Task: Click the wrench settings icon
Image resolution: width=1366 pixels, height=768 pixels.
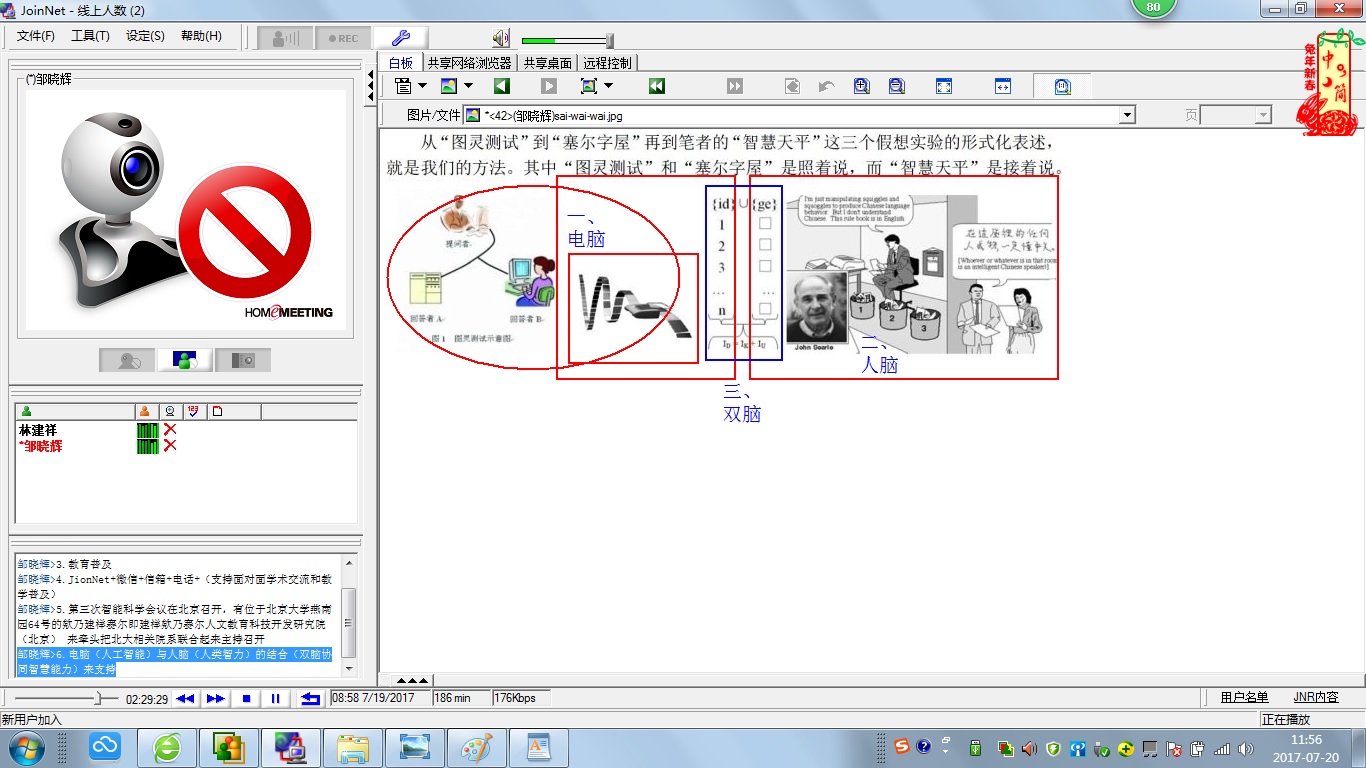Action: click(400, 38)
